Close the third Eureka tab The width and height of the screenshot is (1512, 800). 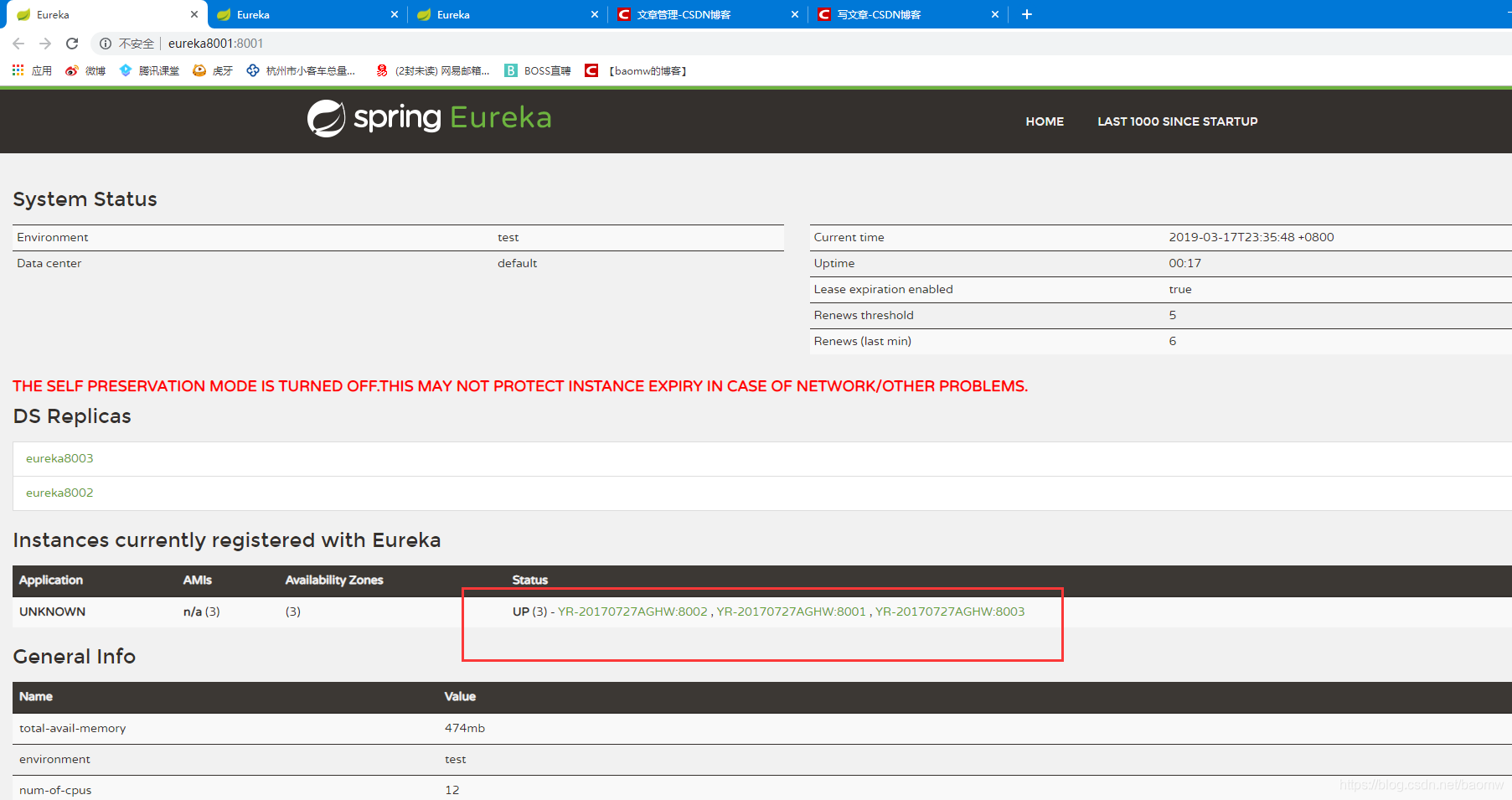point(595,14)
